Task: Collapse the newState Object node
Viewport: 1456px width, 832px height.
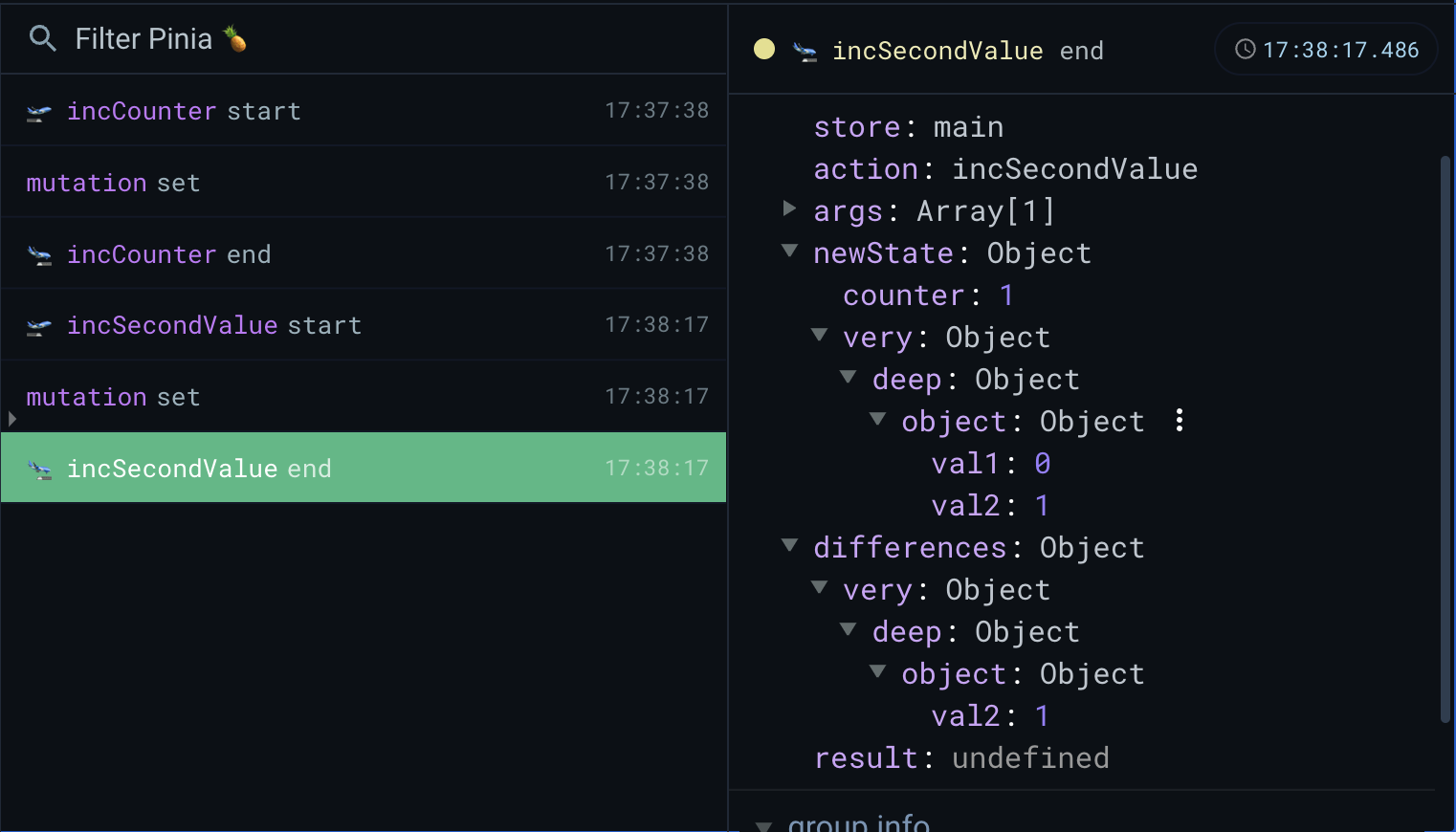Action: (789, 251)
